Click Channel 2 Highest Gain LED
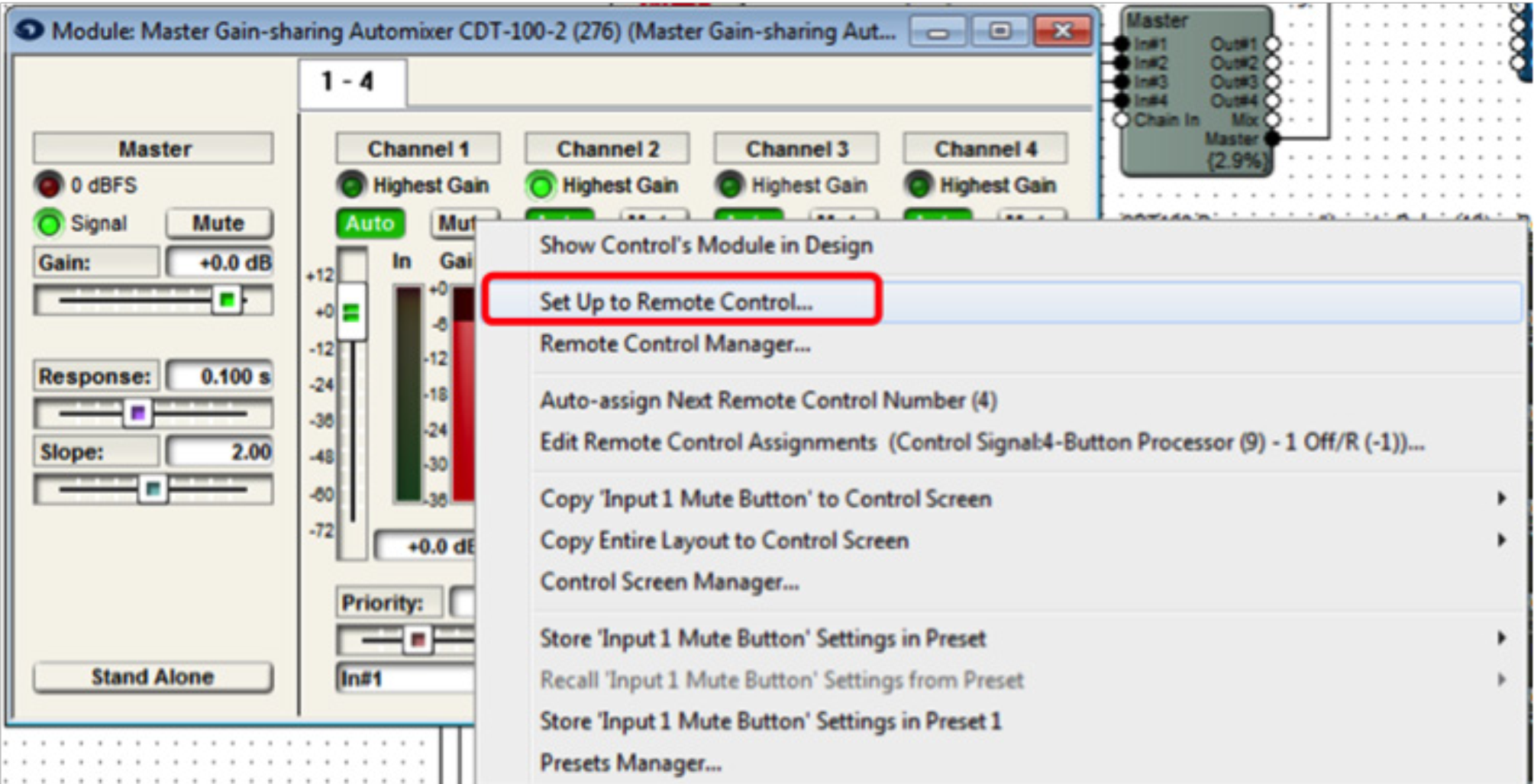The image size is (1534, 784). point(541,186)
